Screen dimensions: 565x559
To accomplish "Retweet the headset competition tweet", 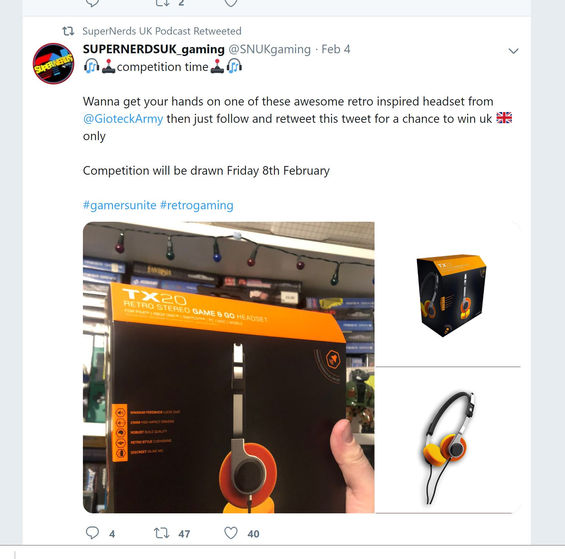I will pos(161,533).
